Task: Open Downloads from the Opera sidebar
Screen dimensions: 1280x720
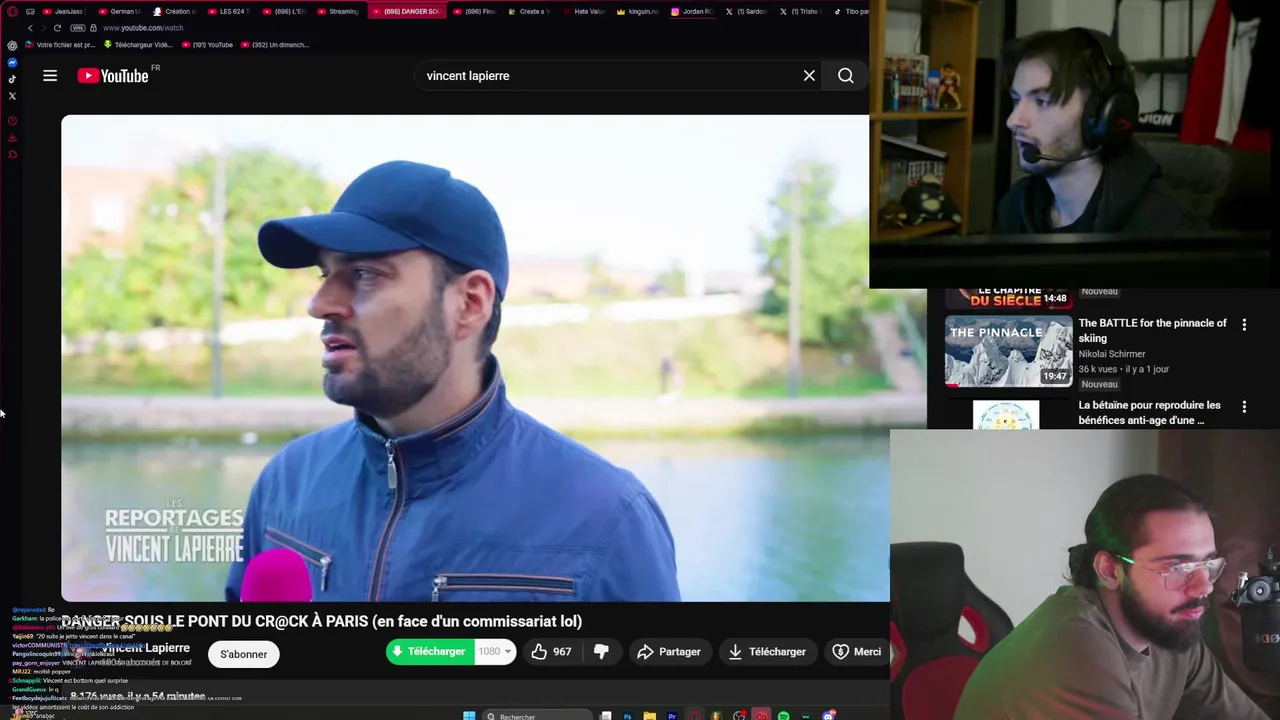Action: pyautogui.click(x=12, y=138)
